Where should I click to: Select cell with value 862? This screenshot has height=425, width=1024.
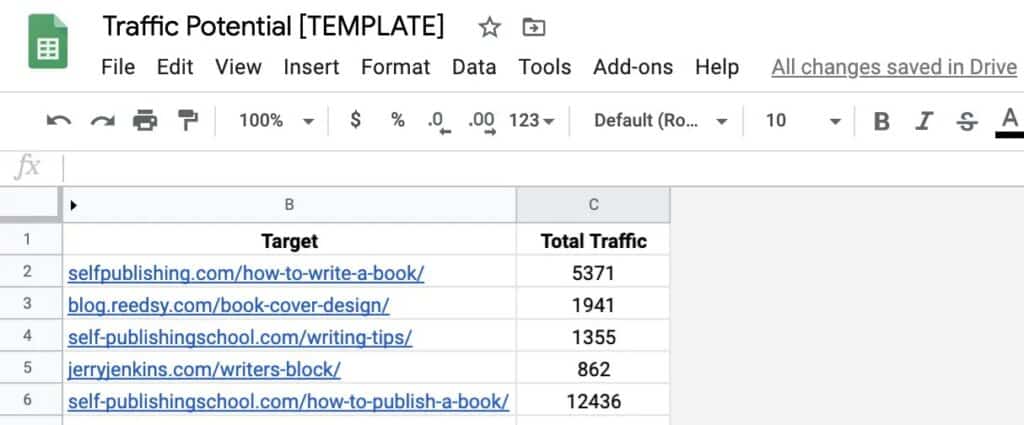tap(593, 368)
